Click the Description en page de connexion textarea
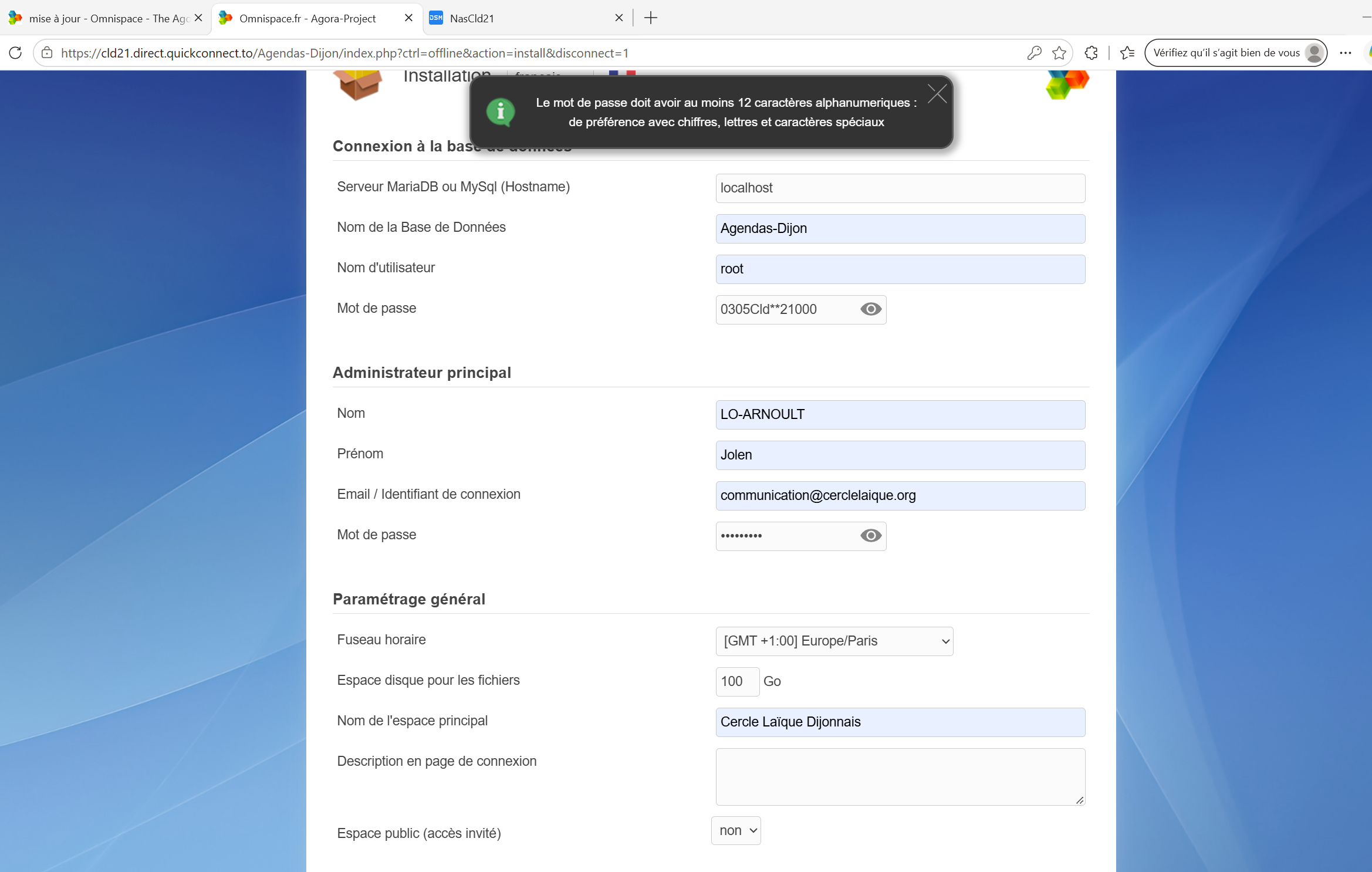Viewport: 1372px width, 872px height. pyautogui.click(x=900, y=777)
